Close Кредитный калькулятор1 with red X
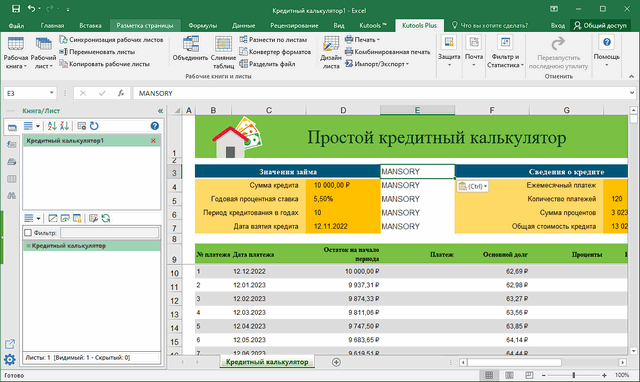The height and width of the screenshot is (382, 640). click(153, 141)
